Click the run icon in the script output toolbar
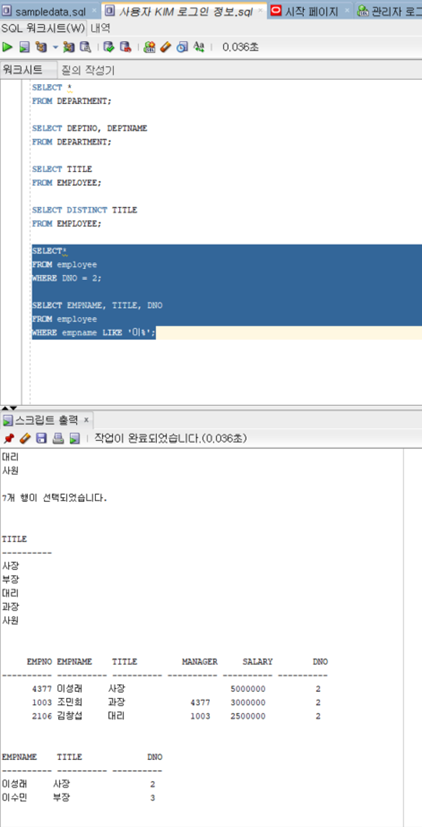 [x=74, y=438]
